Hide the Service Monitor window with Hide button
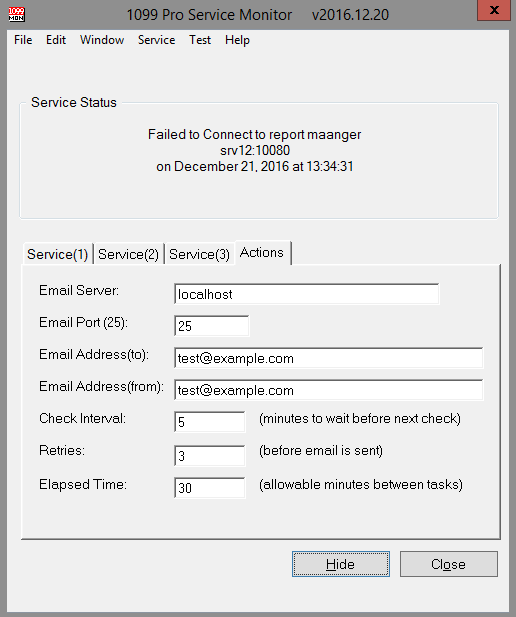 tap(341, 564)
